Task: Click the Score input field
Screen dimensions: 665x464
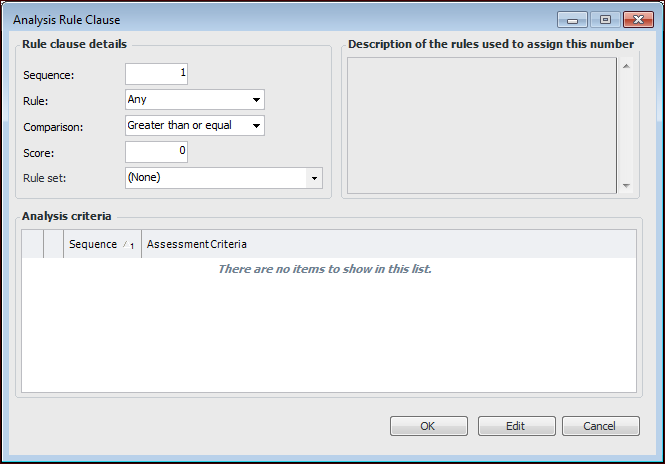Action: click(156, 152)
